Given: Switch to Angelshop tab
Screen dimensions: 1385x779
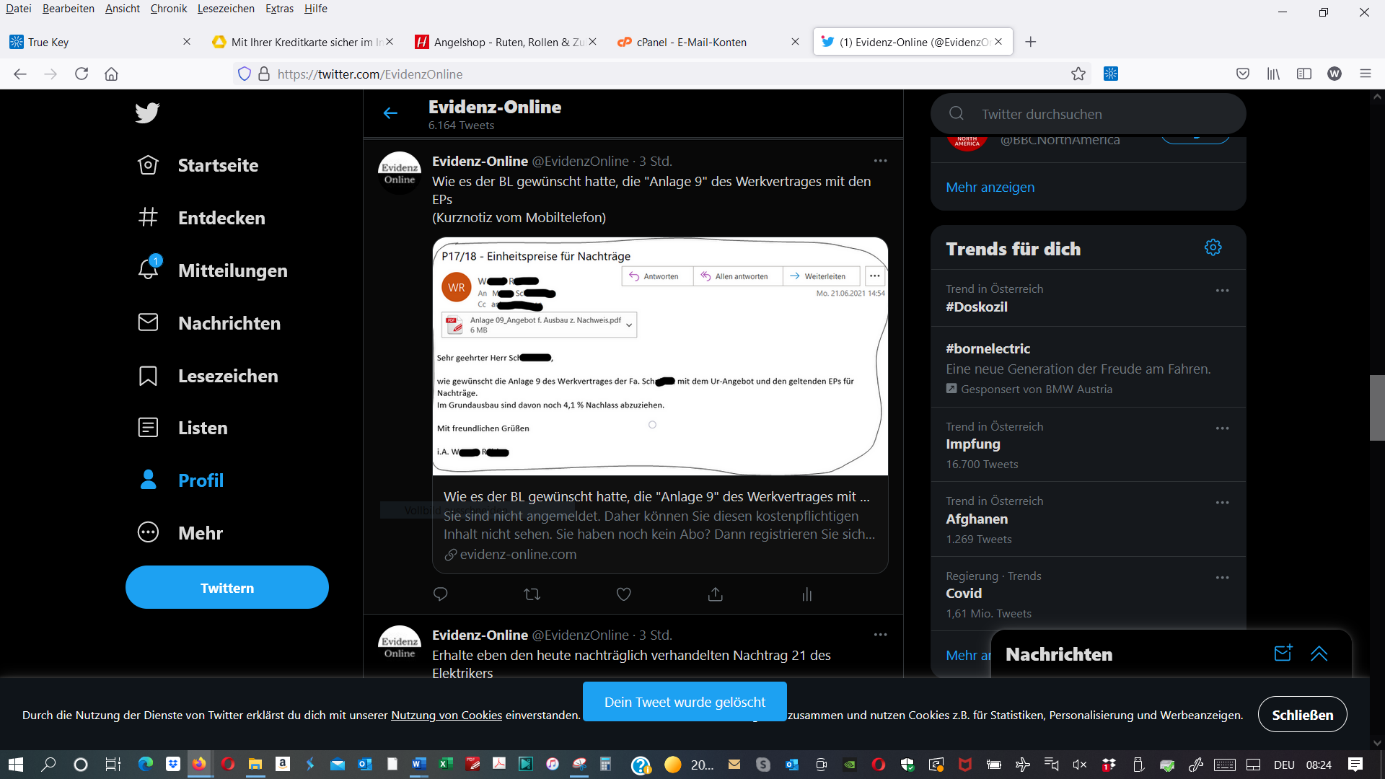Looking at the screenshot, I should click(505, 42).
